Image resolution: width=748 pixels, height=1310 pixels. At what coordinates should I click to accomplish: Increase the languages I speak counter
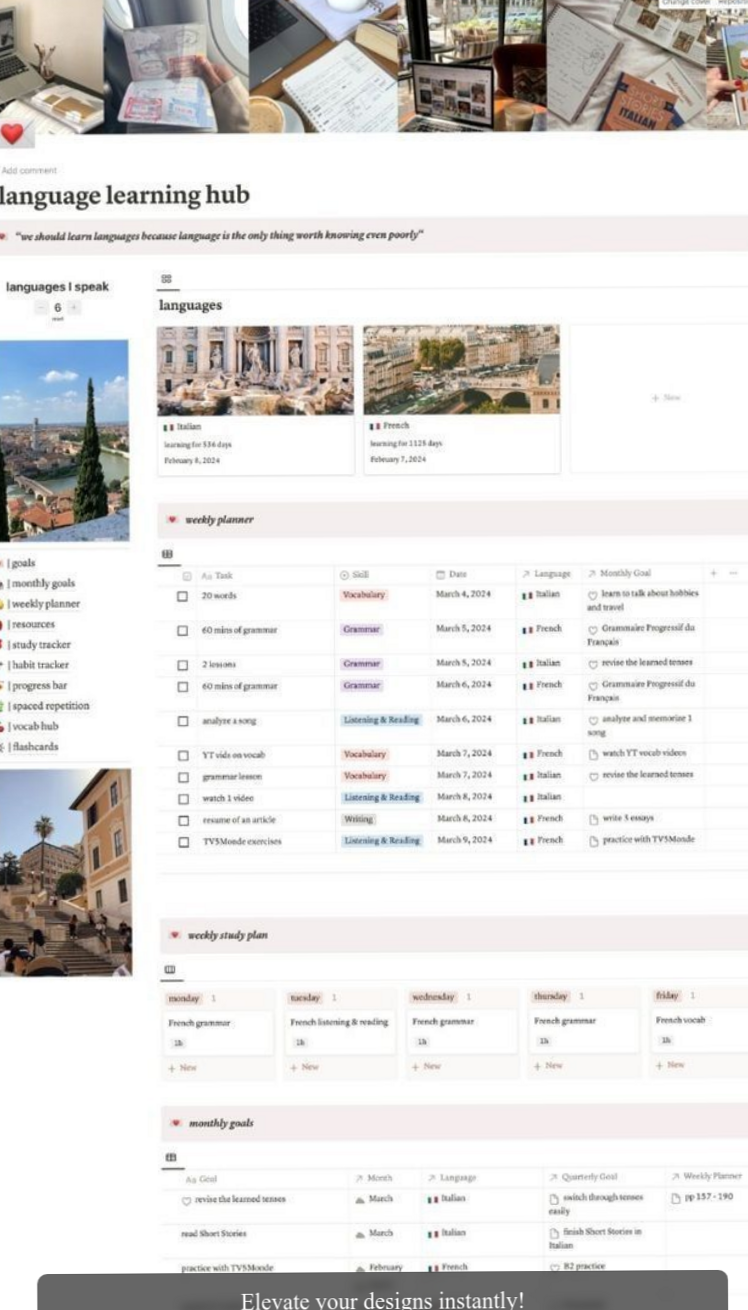[x=74, y=308]
